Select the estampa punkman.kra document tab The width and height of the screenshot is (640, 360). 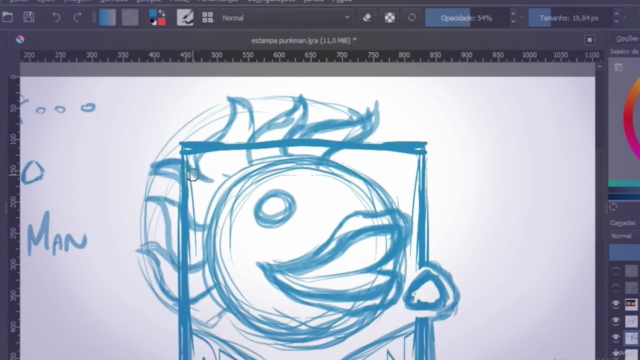(x=304, y=40)
